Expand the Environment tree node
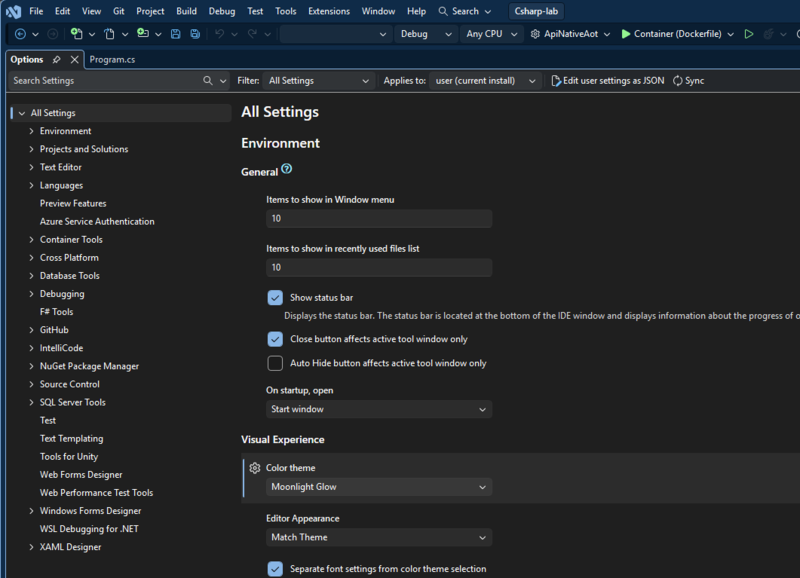The image size is (800, 578). point(32,131)
